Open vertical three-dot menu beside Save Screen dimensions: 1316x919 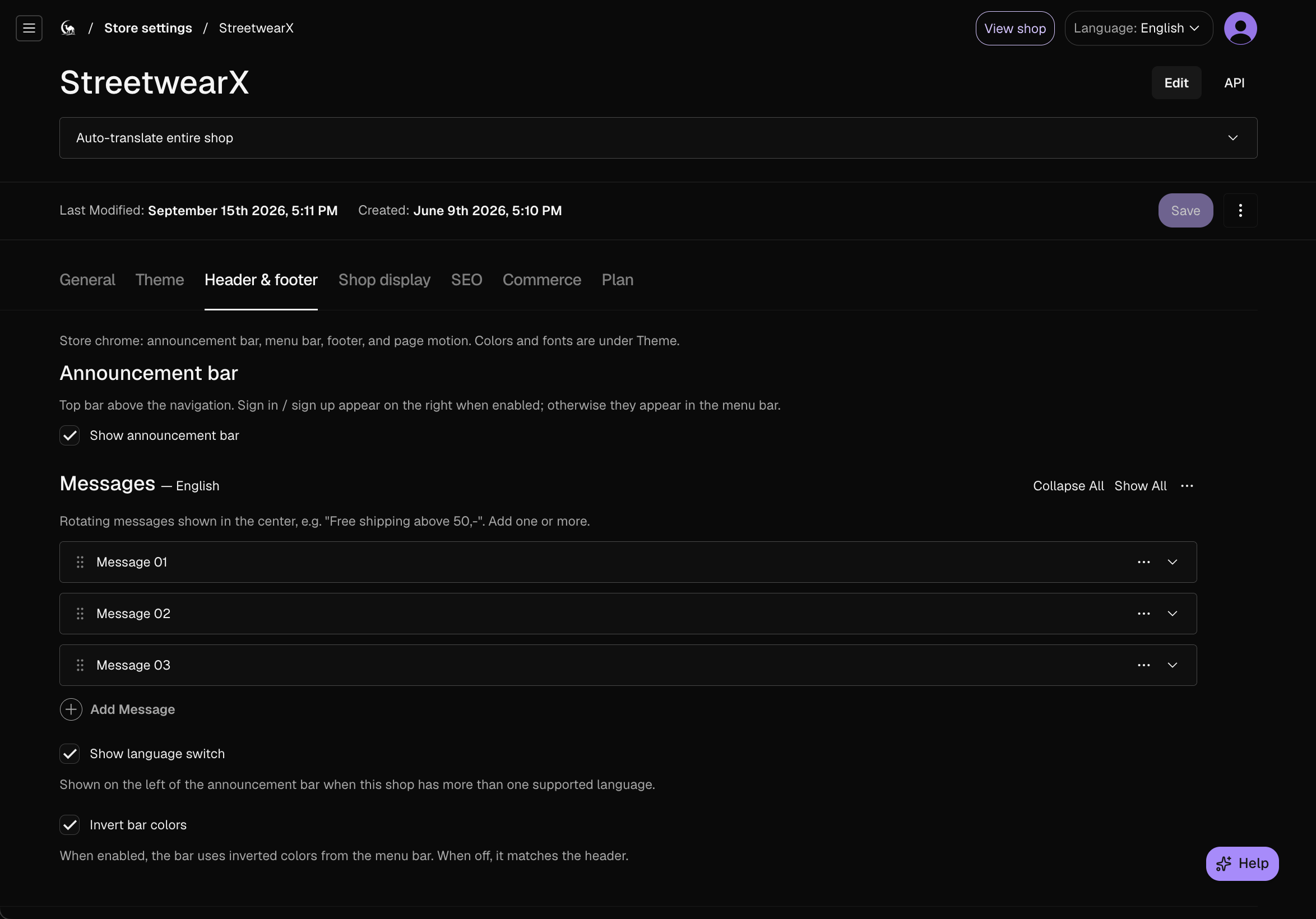pos(1240,210)
